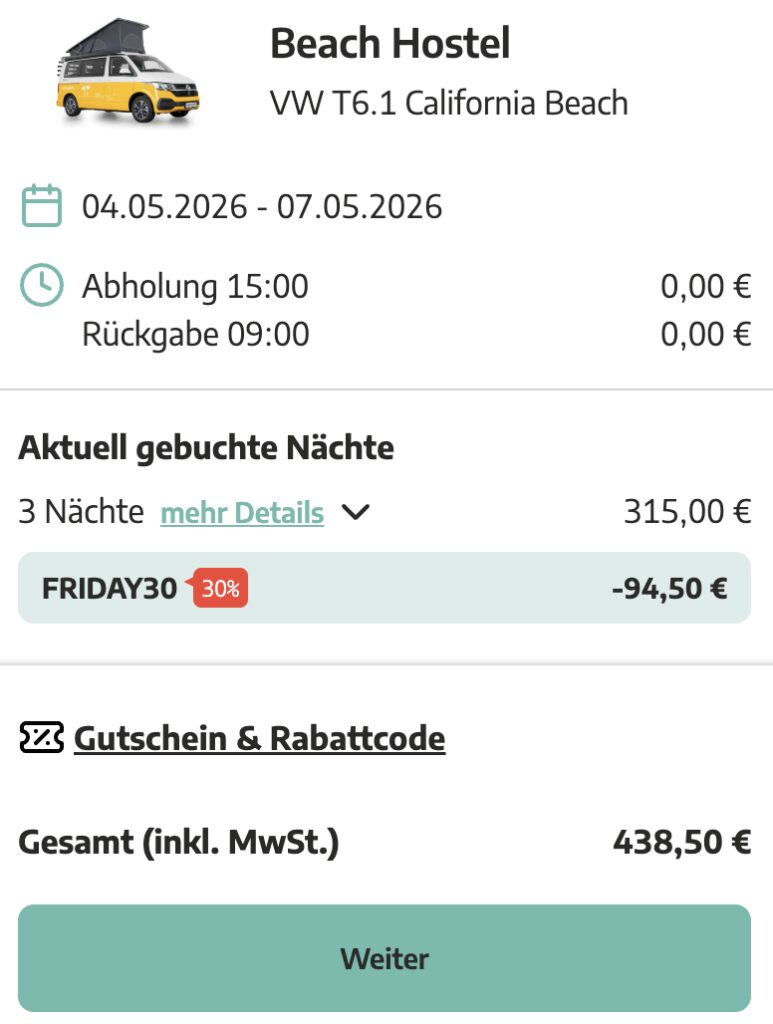The height and width of the screenshot is (1024, 773).
Task: Click the 04.05.2026 - 07.05.2026 date range
Action: (263, 205)
